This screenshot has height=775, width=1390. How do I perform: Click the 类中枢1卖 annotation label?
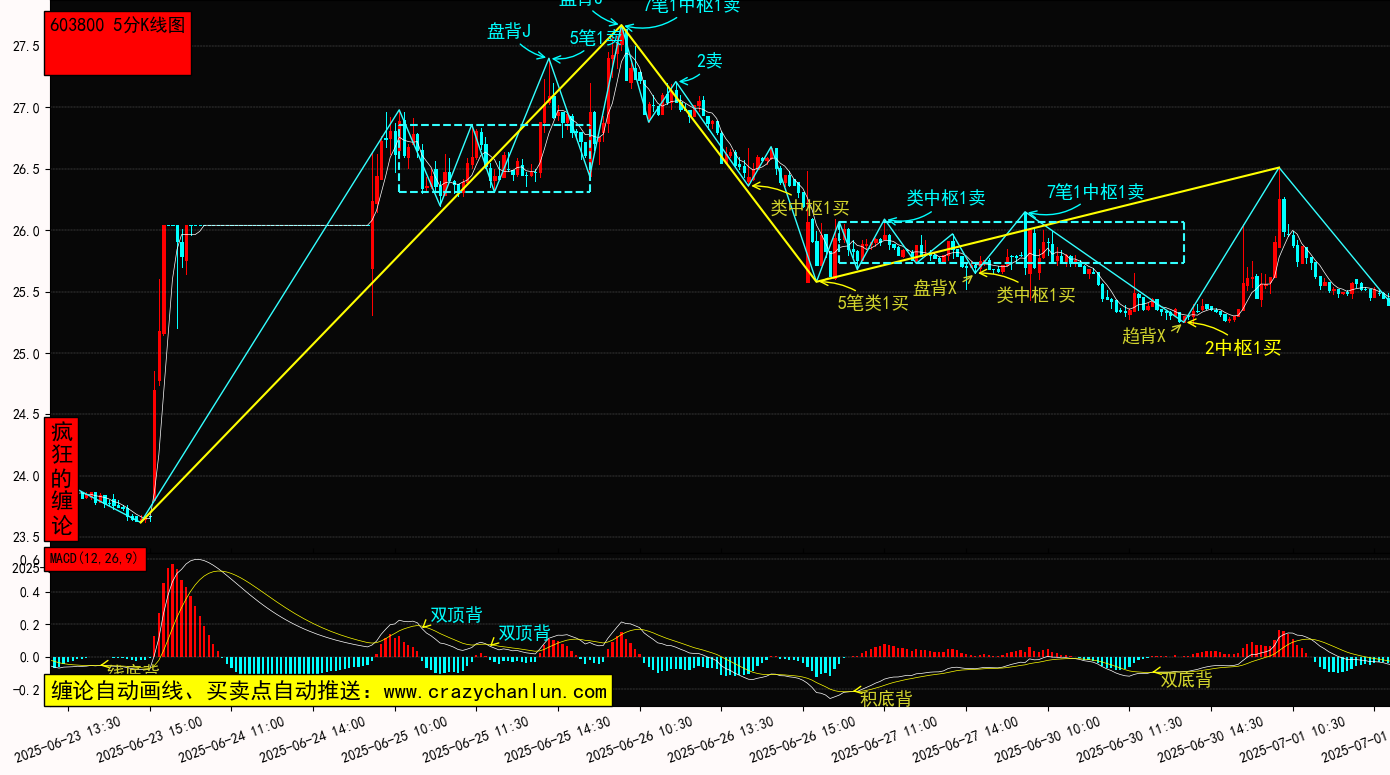click(x=946, y=198)
